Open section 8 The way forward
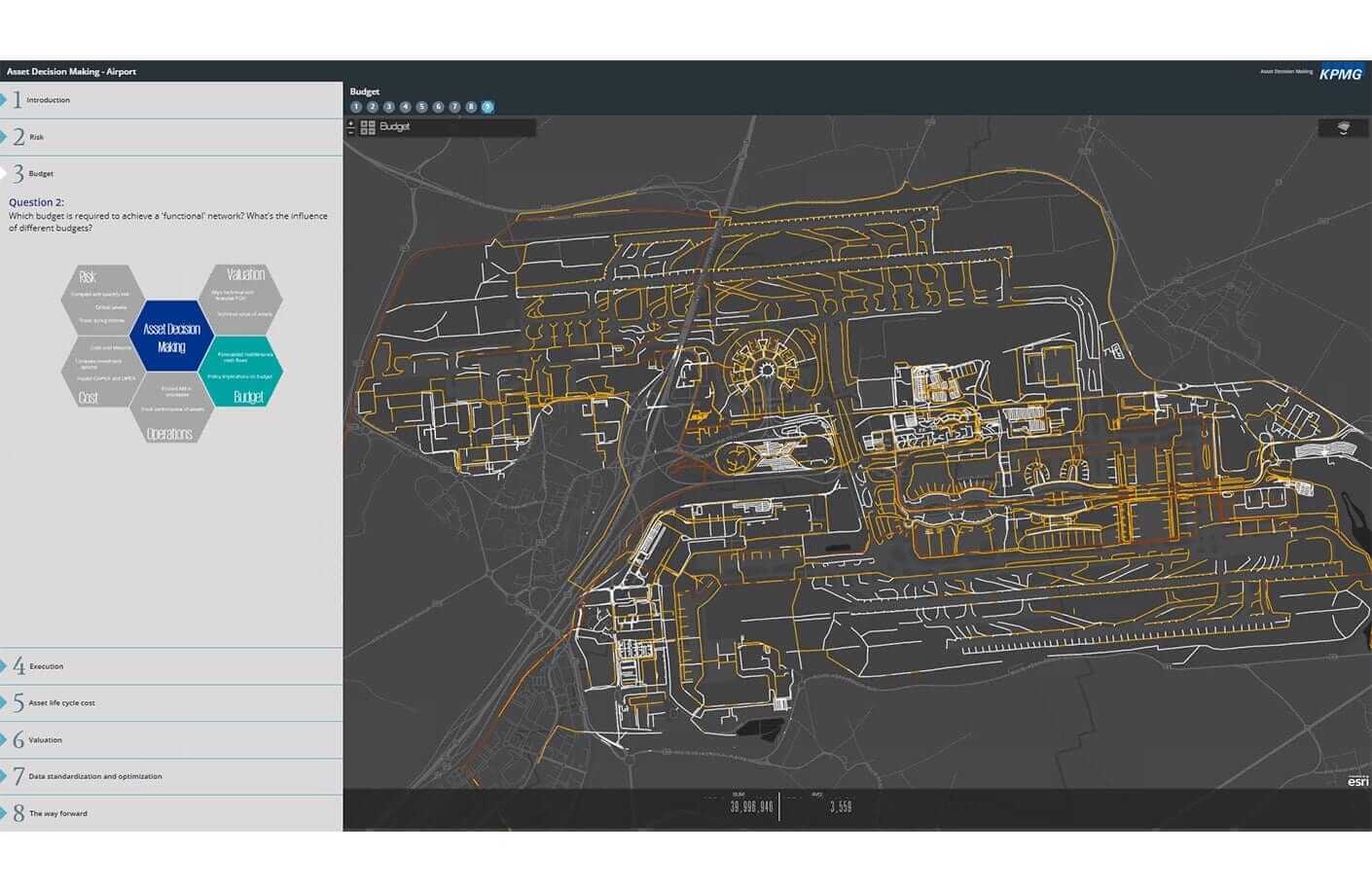The width and height of the screenshot is (1372, 892). coord(171,813)
